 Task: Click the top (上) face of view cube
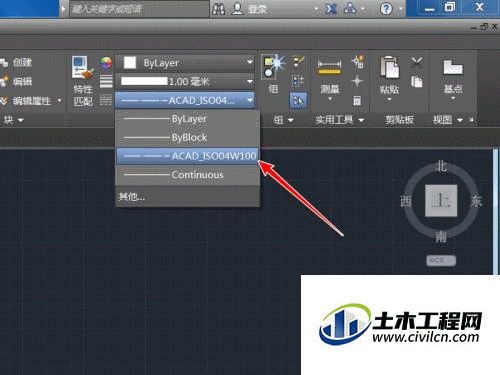coord(441,200)
